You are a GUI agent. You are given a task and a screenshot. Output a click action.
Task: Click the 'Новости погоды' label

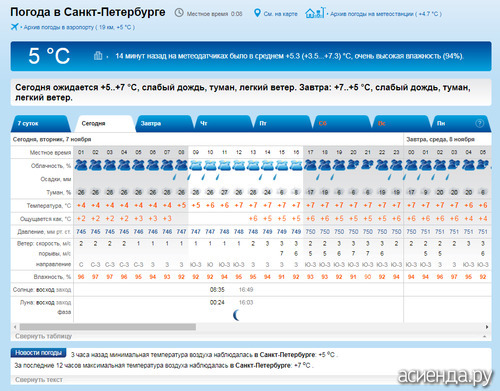(38, 353)
